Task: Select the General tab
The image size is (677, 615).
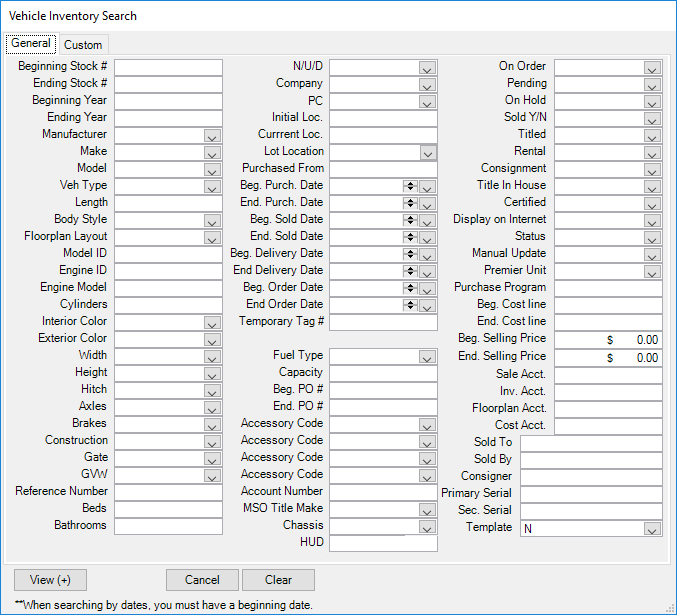Action: [x=31, y=44]
